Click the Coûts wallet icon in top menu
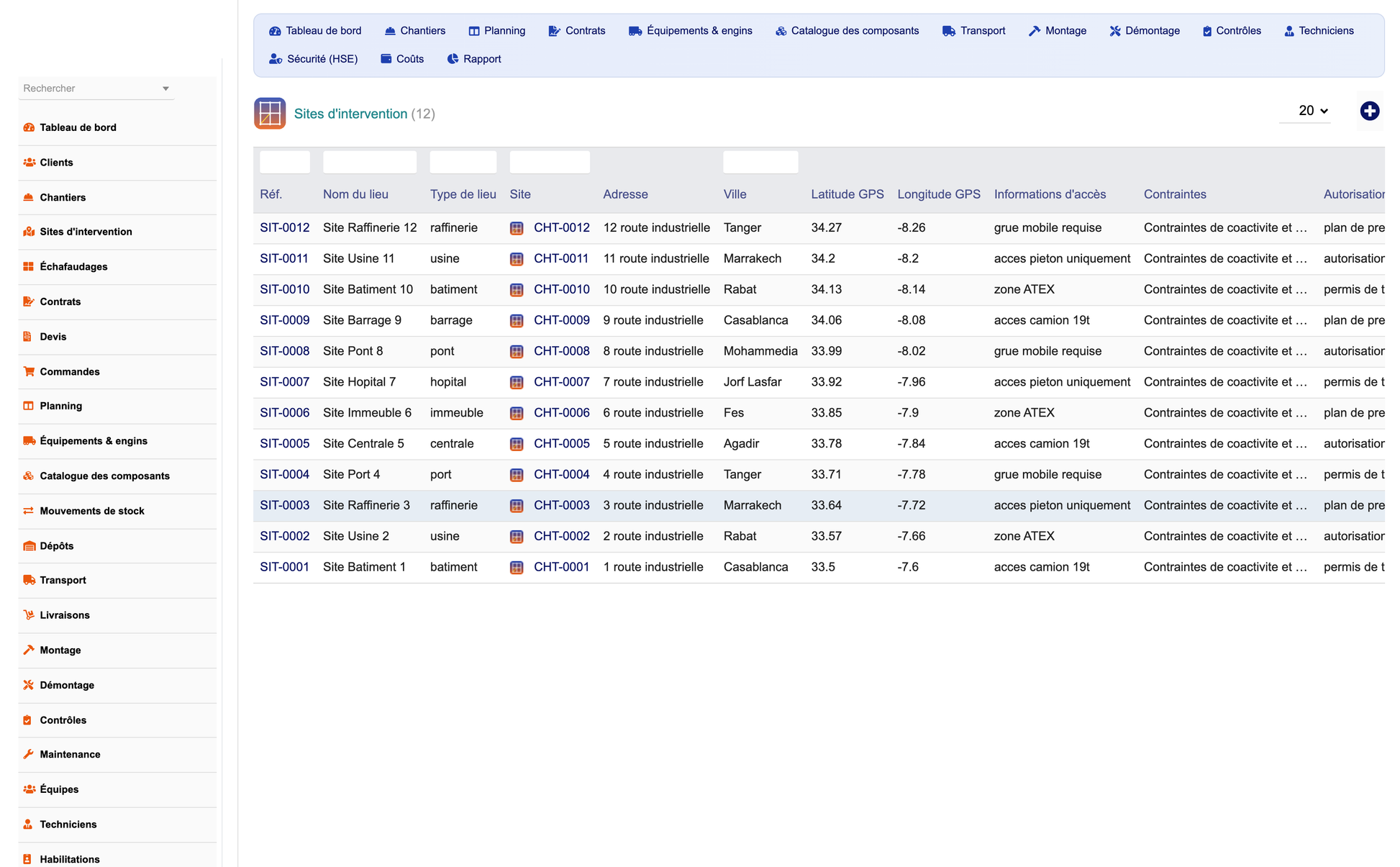Viewport: 1400px width, 867px height. coord(386,59)
